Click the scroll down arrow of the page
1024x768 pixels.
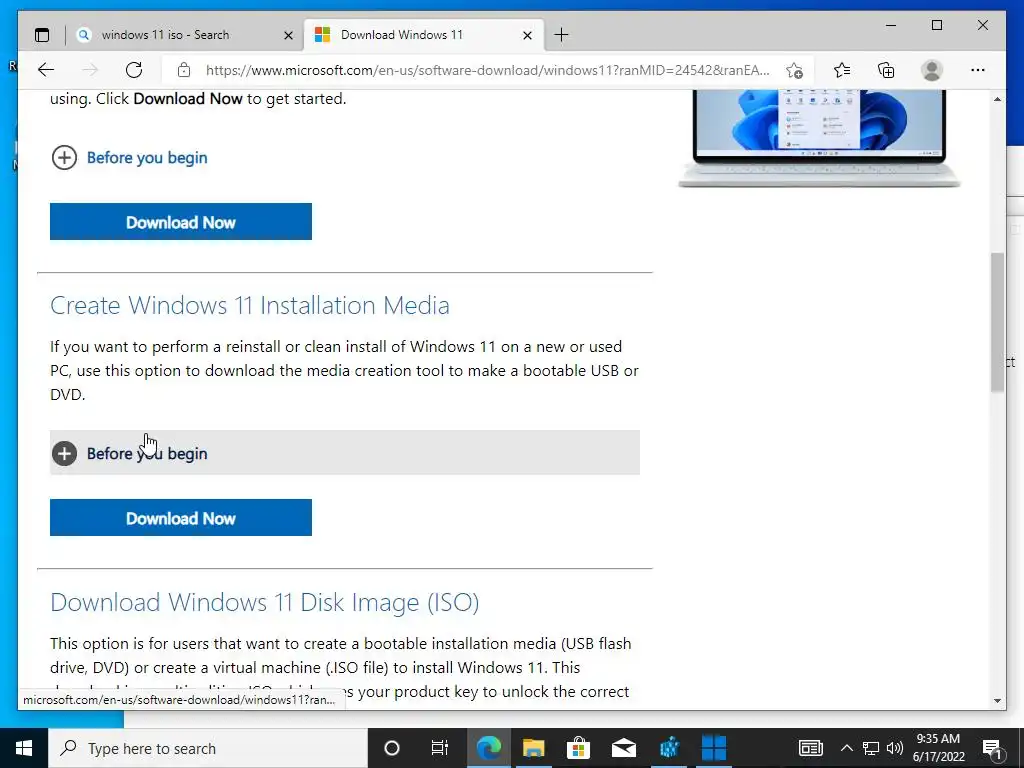coord(997,701)
